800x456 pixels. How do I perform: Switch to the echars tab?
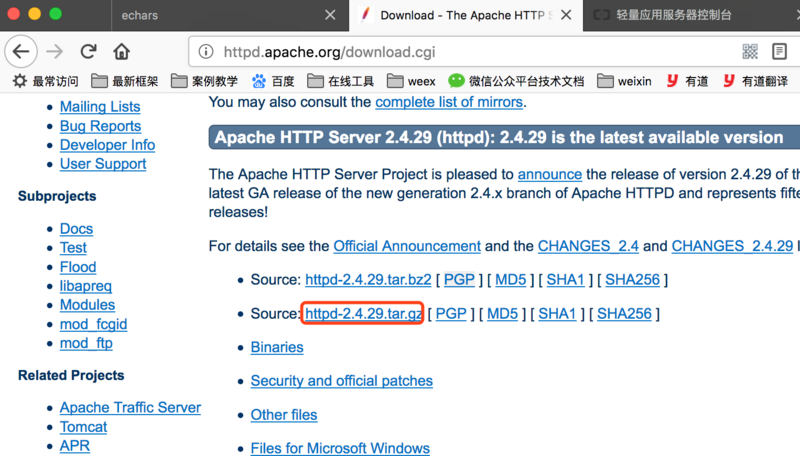[230, 15]
